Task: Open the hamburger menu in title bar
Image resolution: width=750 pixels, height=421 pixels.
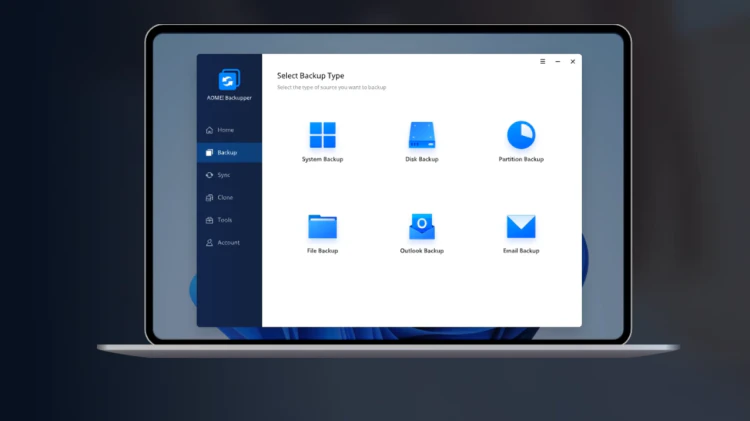Action: click(543, 61)
